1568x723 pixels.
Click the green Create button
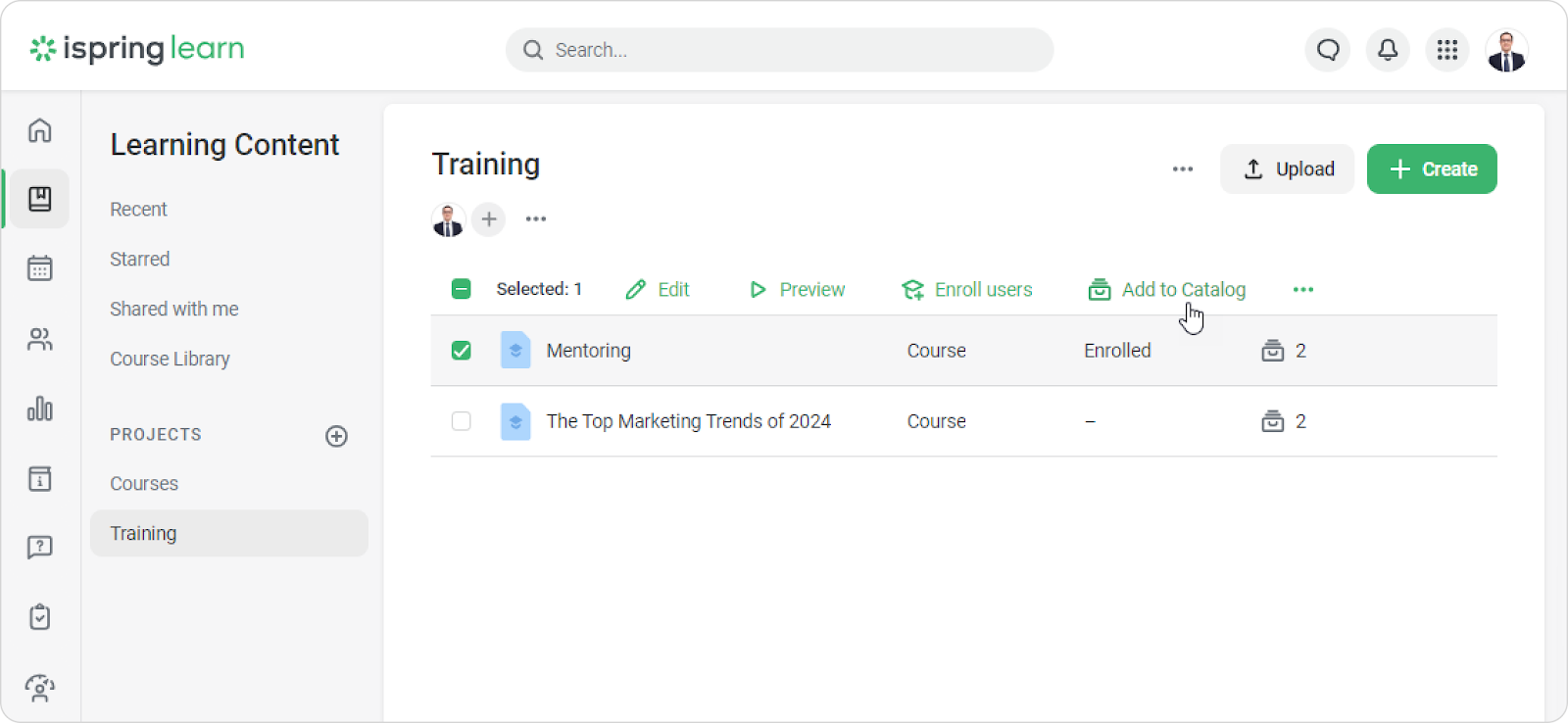[x=1431, y=169]
